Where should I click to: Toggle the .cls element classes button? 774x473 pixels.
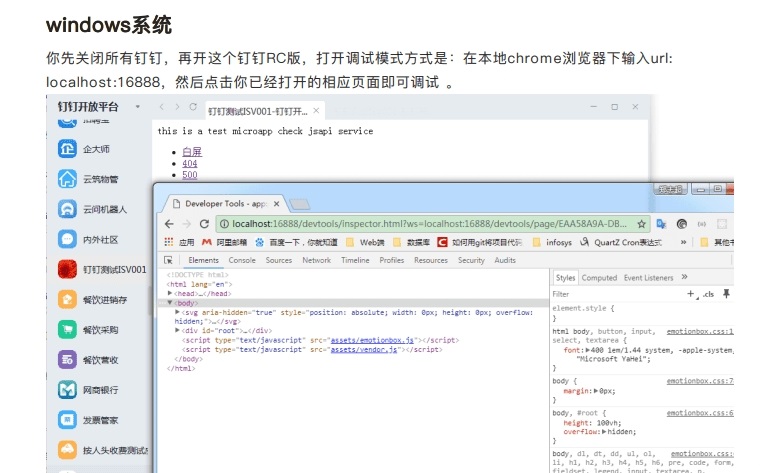(x=708, y=294)
